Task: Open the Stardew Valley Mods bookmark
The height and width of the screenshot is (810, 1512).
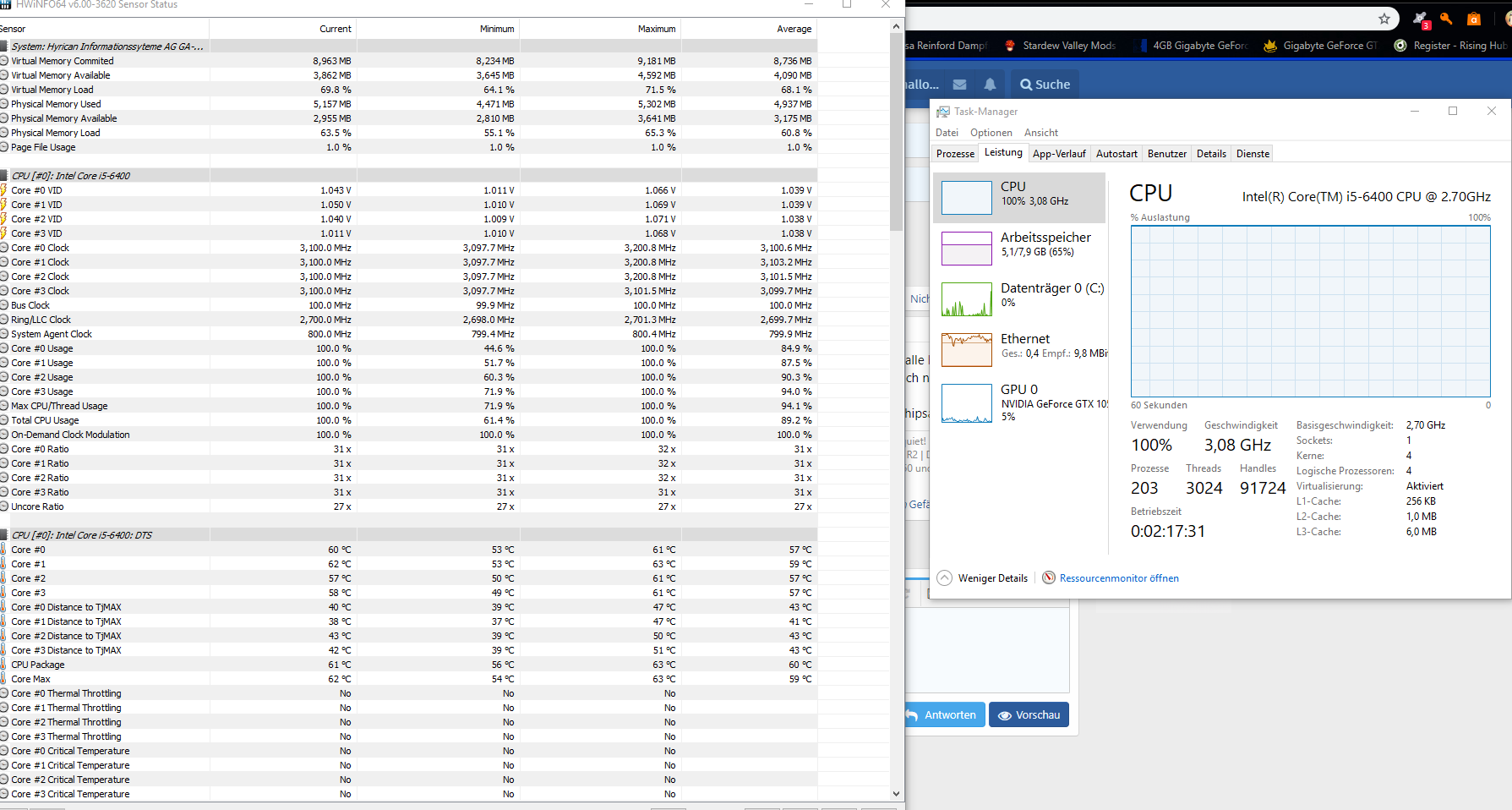Action: coord(1060,46)
